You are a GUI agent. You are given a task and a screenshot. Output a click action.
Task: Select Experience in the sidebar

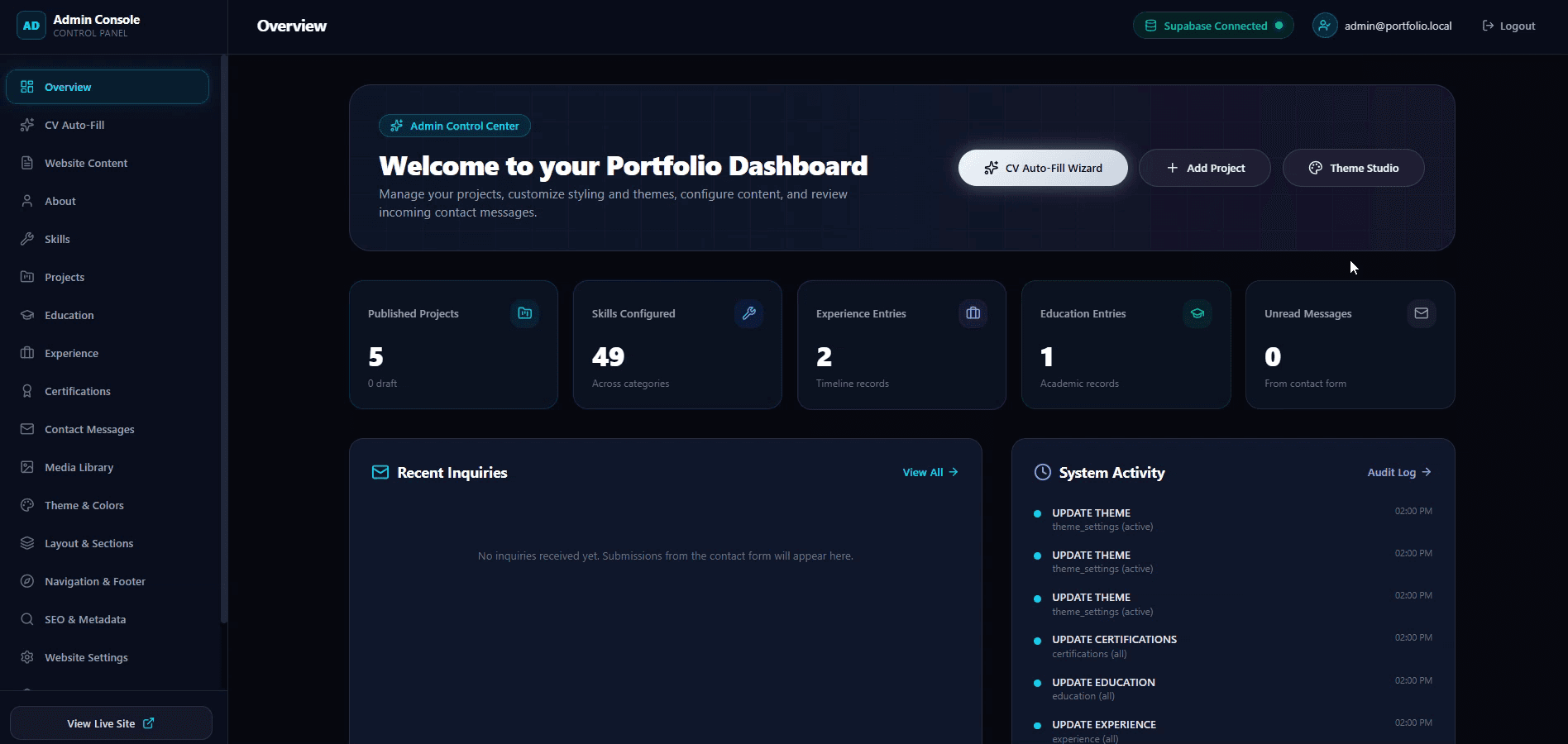(108, 353)
